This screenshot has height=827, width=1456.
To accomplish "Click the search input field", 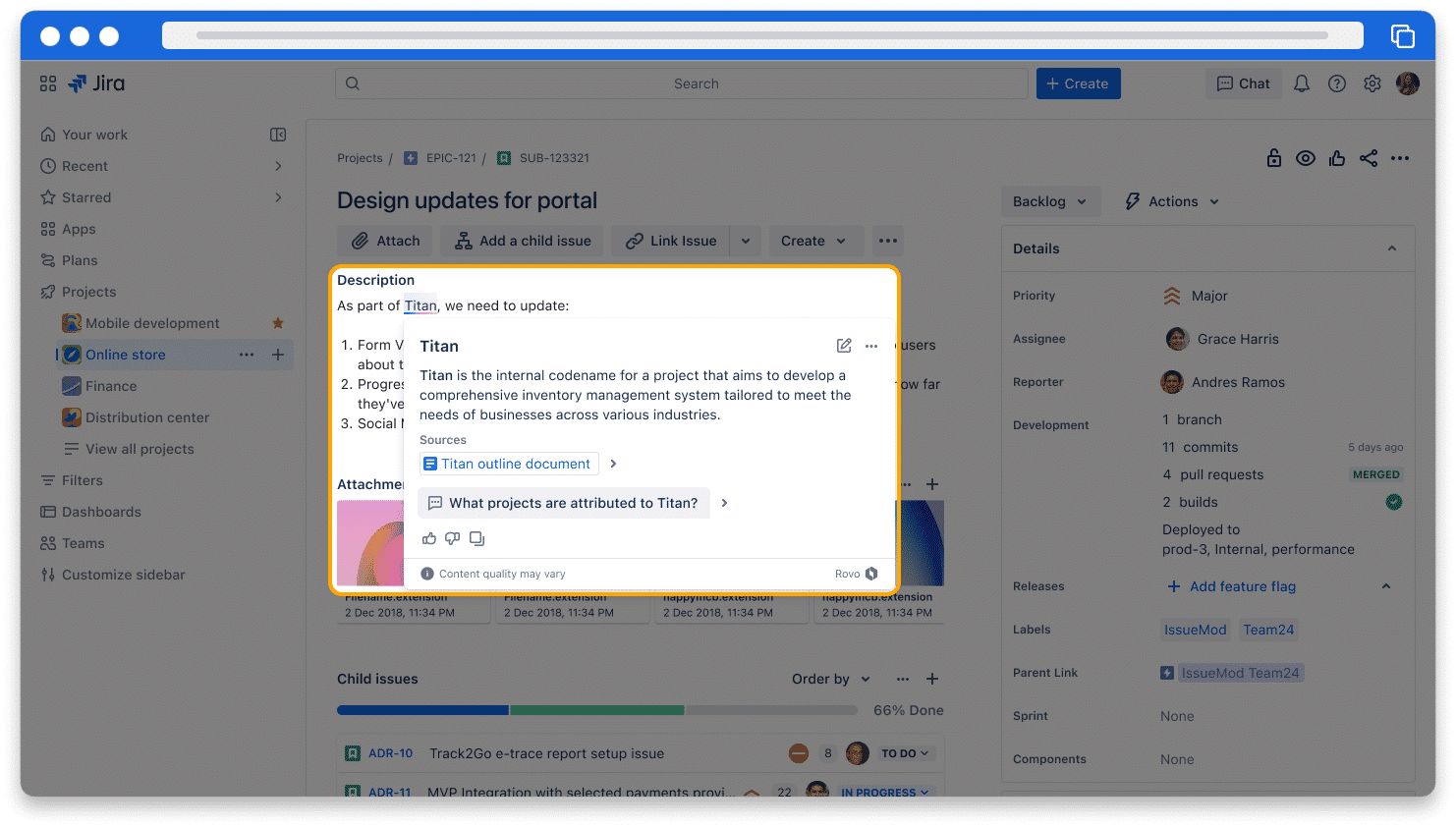I will click(x=682, y=83).
